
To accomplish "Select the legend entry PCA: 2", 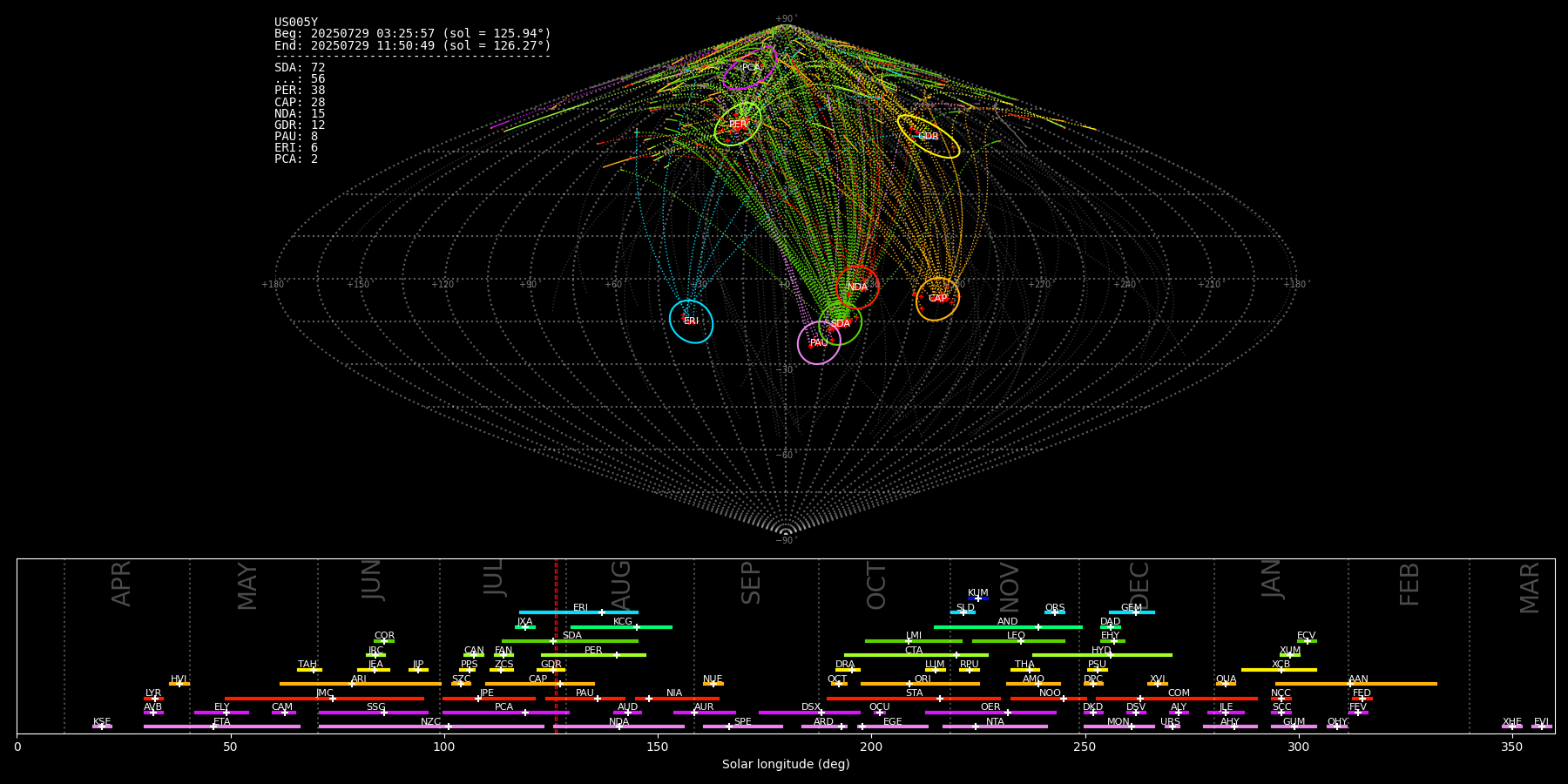I will pos(296,159).
